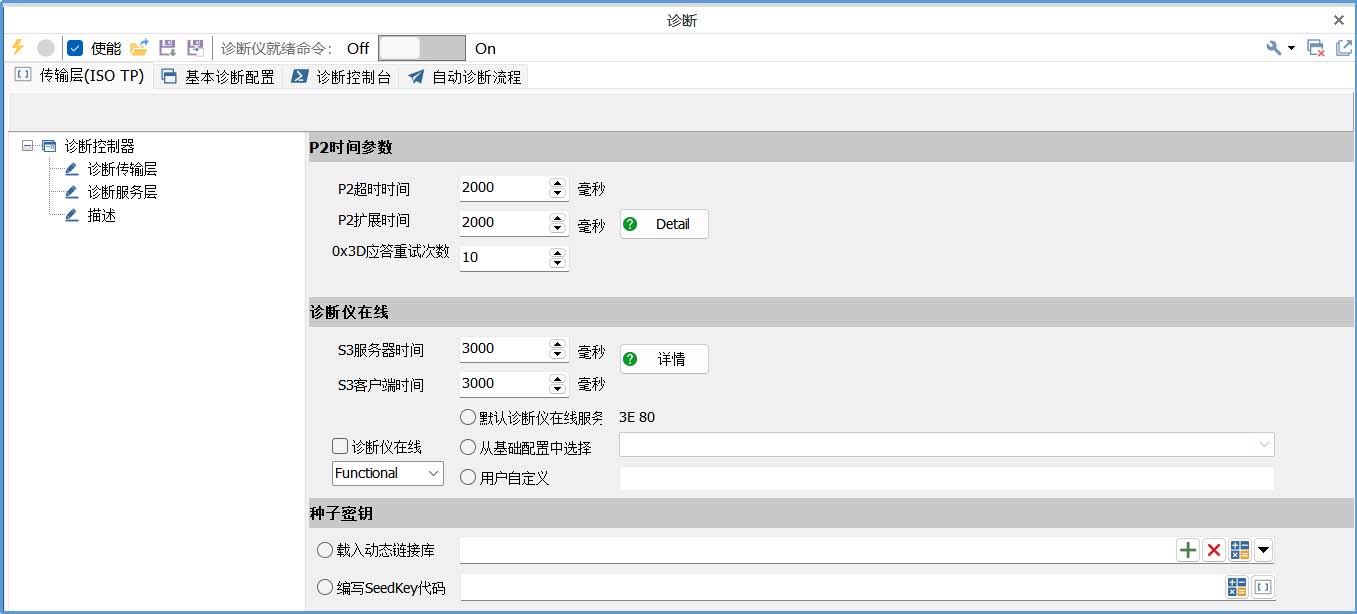Image resolution: width=1357 pixels, height=614 pixels.
Task: Click the pop-out window icon
Action: pos(1343,48)
